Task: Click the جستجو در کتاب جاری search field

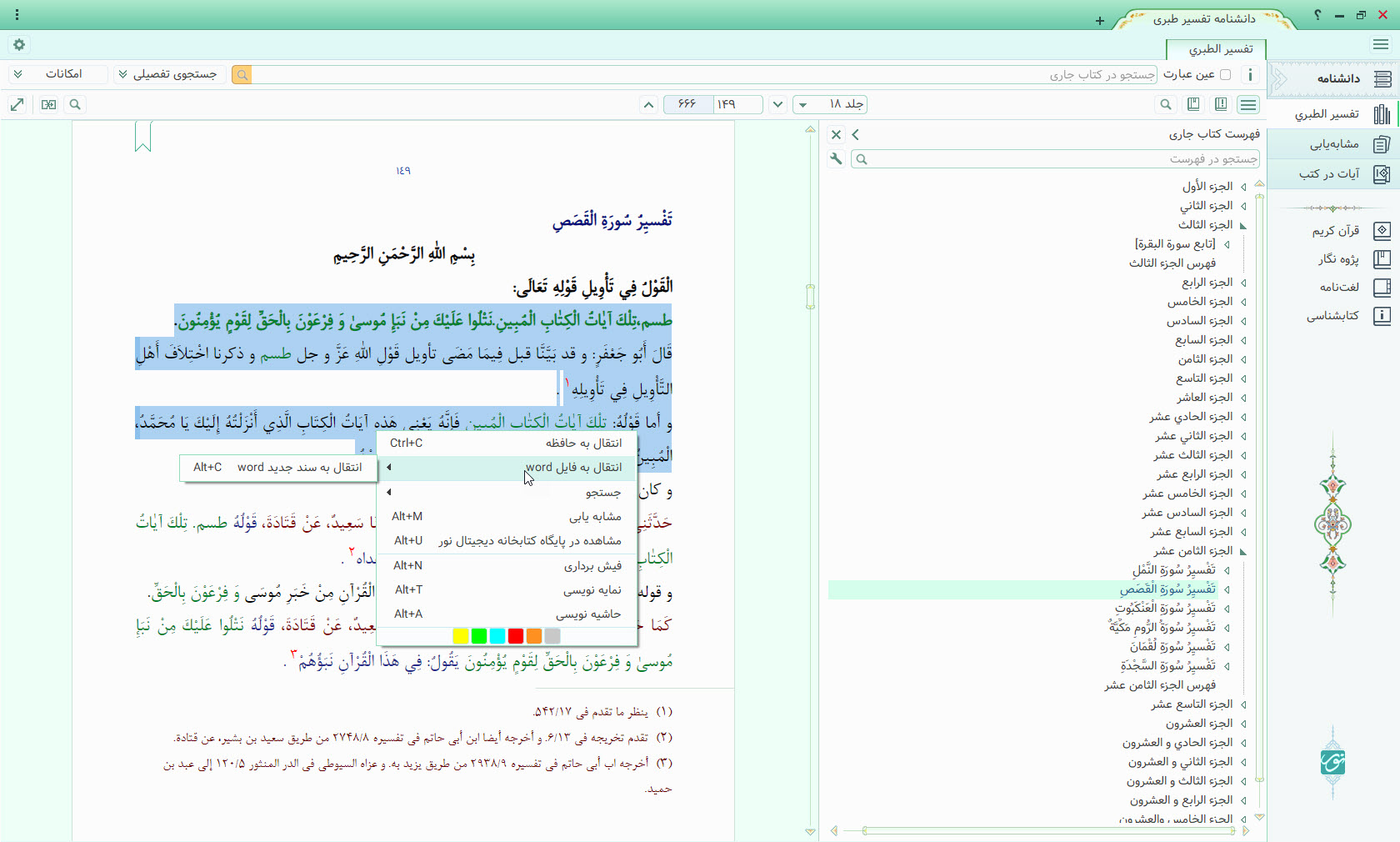Action: pyautogui.click(x=705, y=75)
